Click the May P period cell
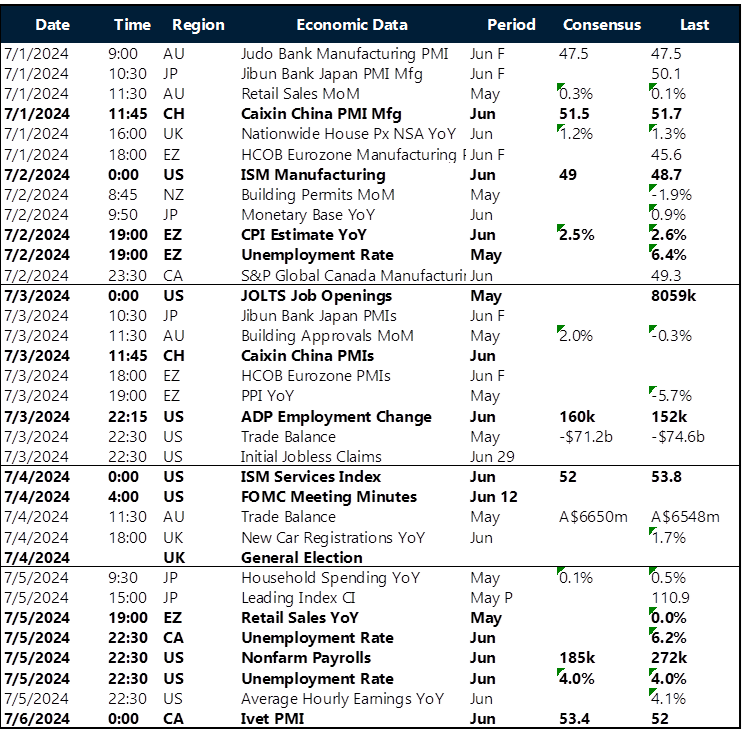This screenshot has width=742, height=730. point(491,598)
